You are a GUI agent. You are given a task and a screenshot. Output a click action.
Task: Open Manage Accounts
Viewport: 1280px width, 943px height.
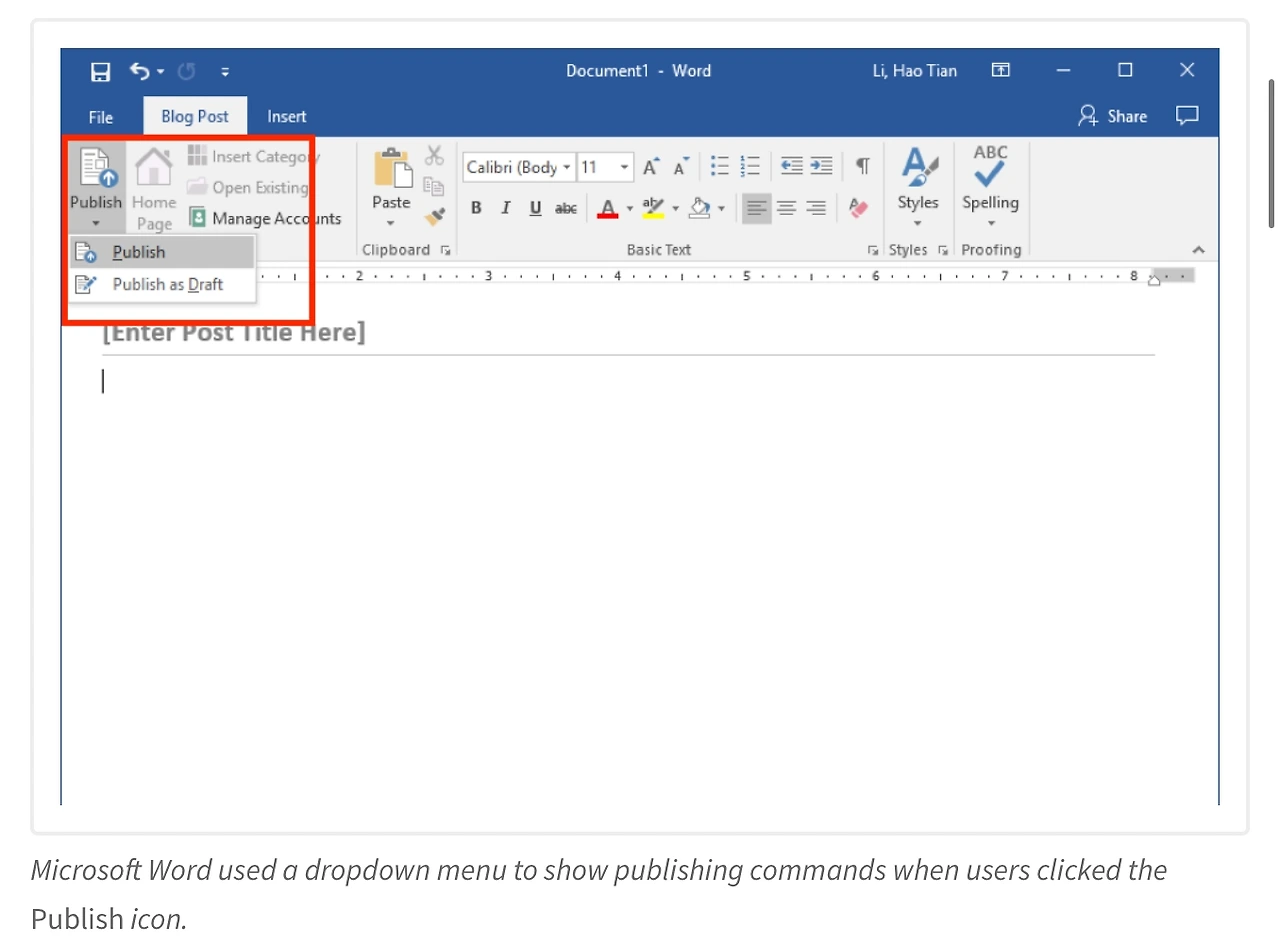pyautogui.click(x=265, y=218)
